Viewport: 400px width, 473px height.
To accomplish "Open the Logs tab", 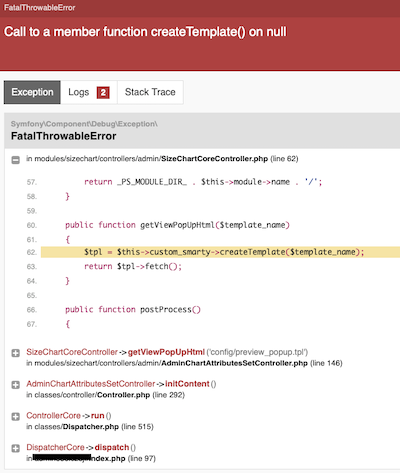I will [89, 92].
